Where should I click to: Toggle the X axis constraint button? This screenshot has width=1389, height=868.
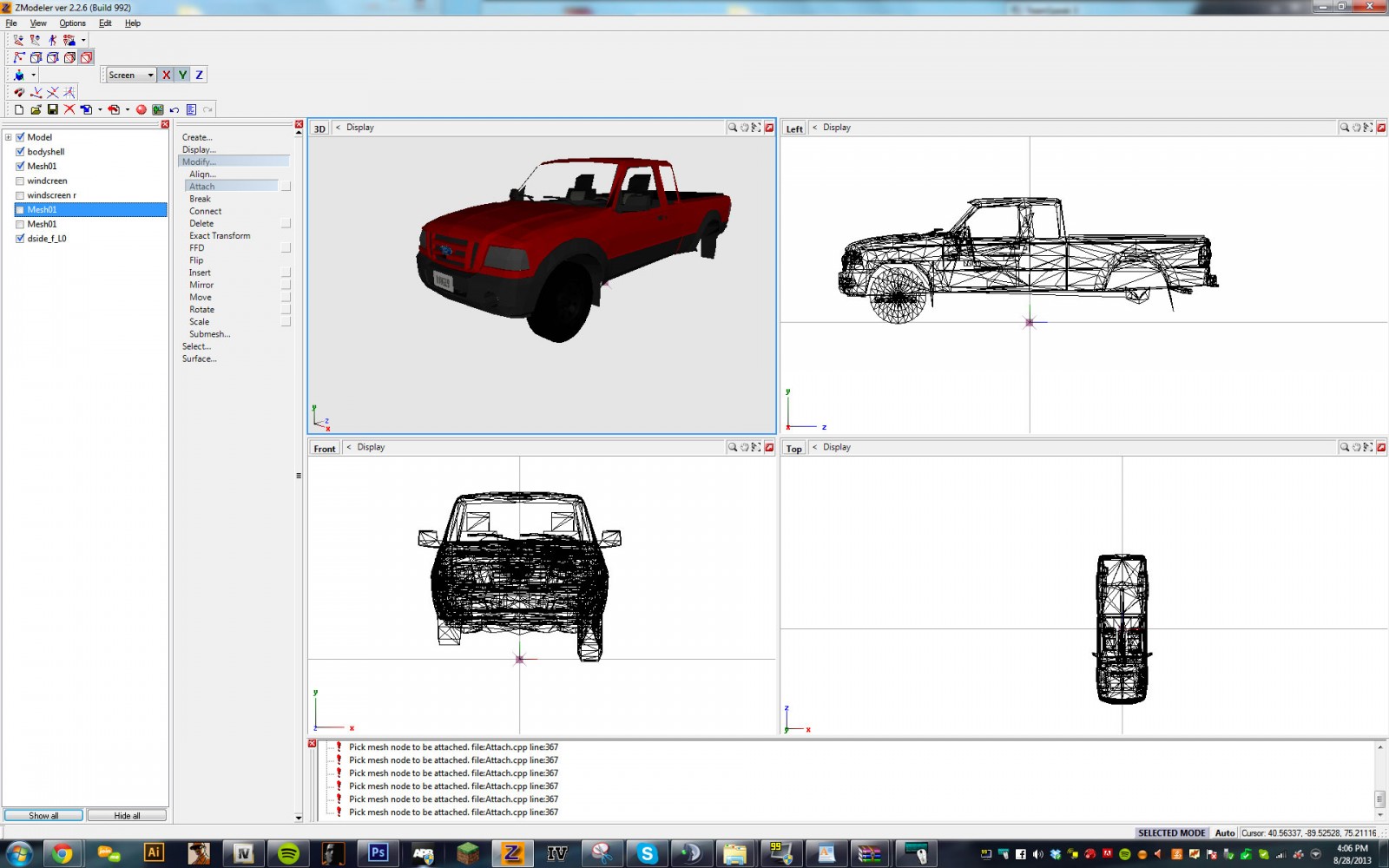click(166, 75)
